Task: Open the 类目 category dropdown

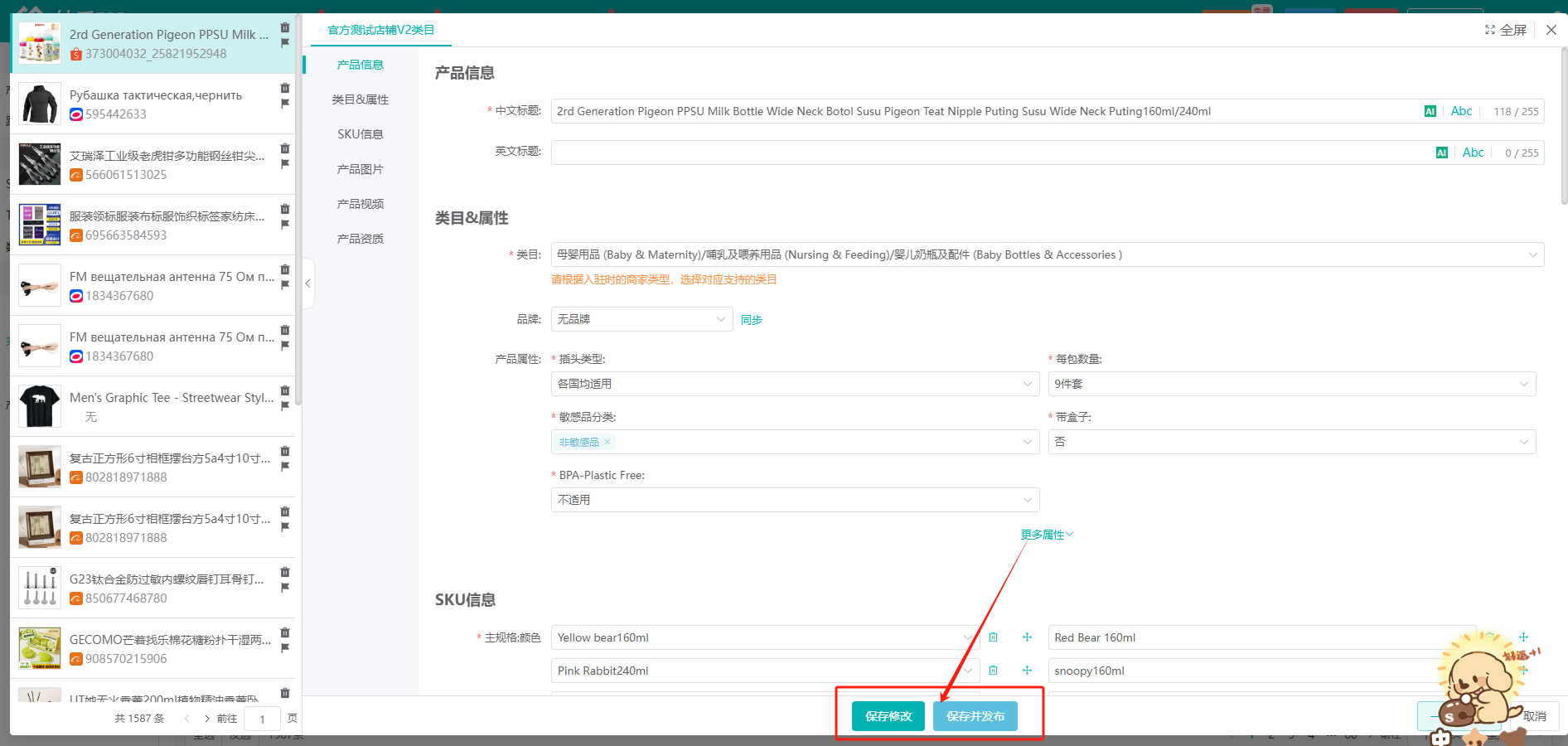Action: (x=1046, y=254)
